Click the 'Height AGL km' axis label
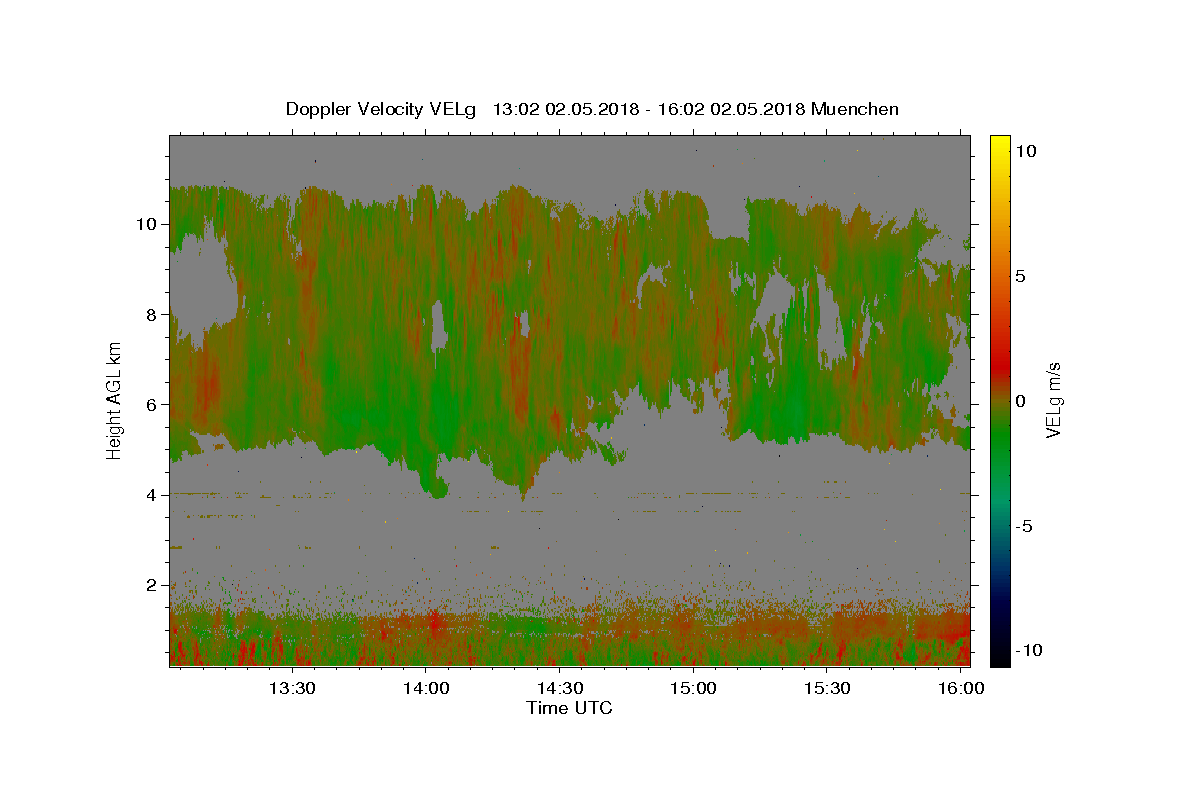 (x=115, y=400)
